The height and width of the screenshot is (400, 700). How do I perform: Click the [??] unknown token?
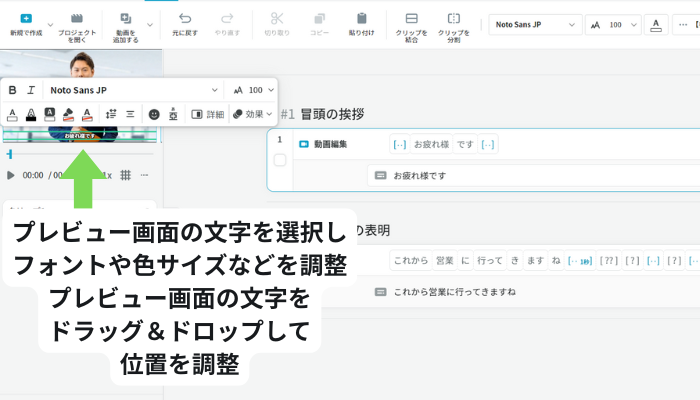click(608, 260)
